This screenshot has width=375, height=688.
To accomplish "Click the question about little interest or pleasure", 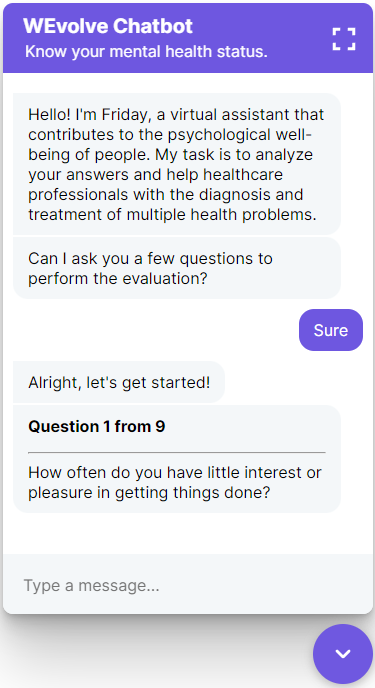I will tap(175, 483).
